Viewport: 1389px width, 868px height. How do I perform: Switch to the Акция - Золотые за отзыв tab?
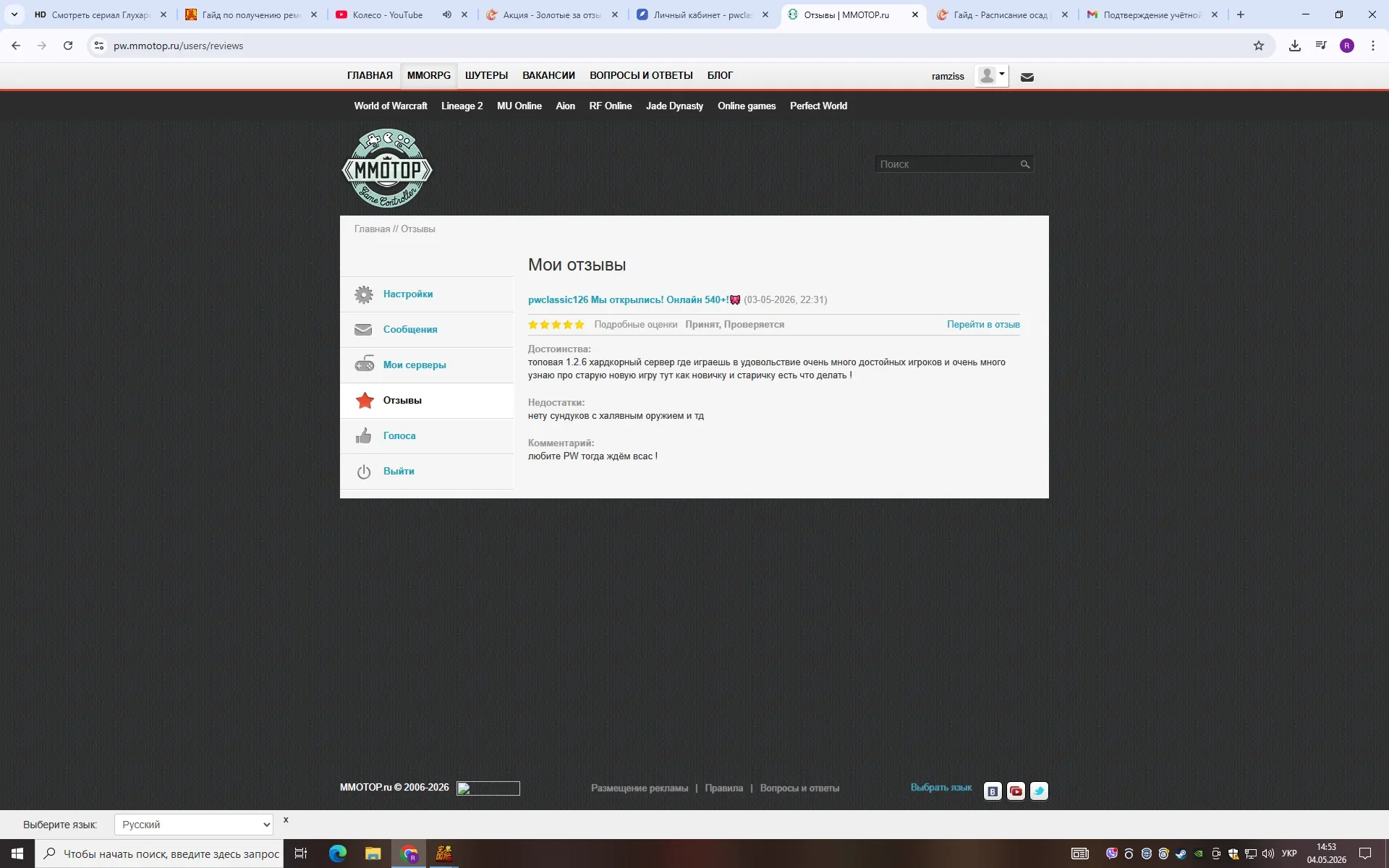point(551,14)
